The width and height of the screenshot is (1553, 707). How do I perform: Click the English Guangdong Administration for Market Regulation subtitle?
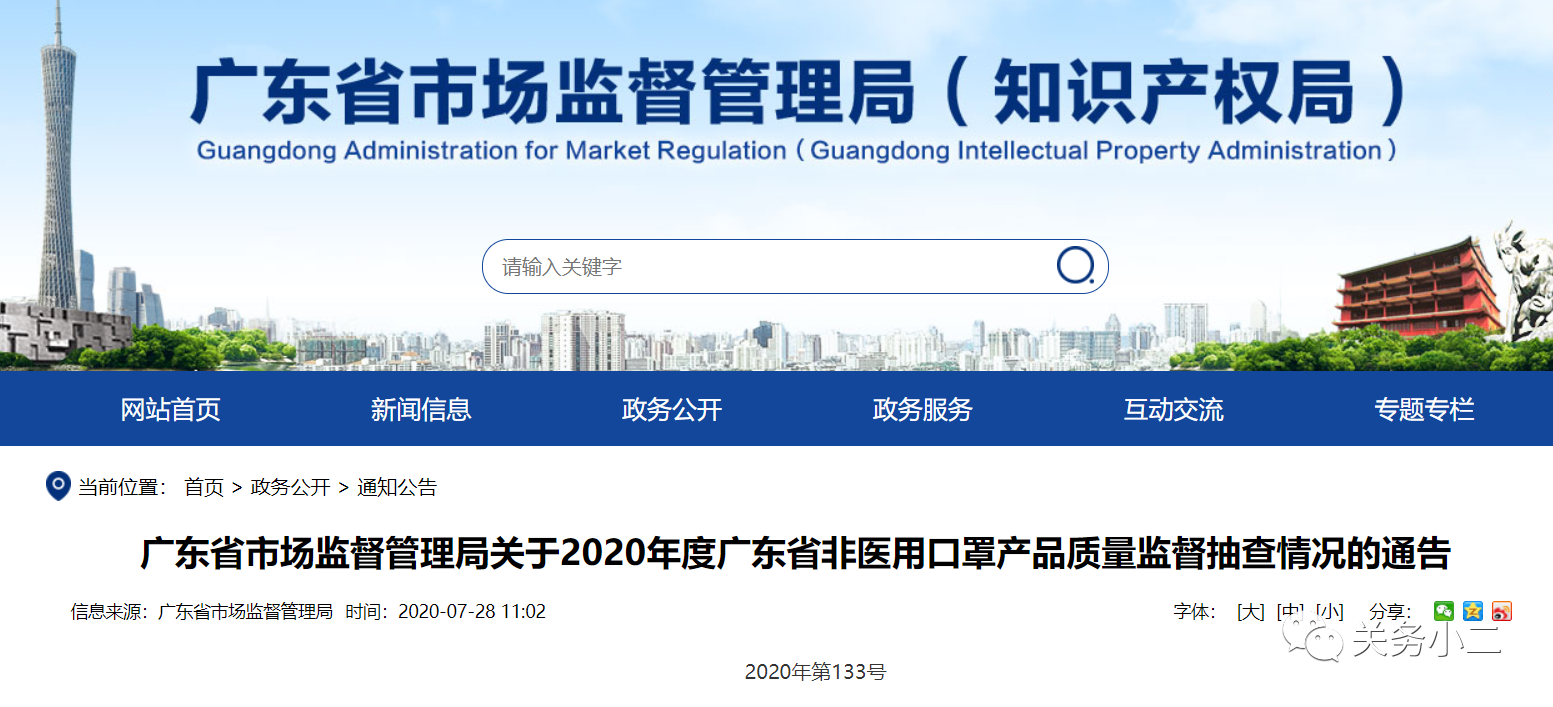(797, 151)
